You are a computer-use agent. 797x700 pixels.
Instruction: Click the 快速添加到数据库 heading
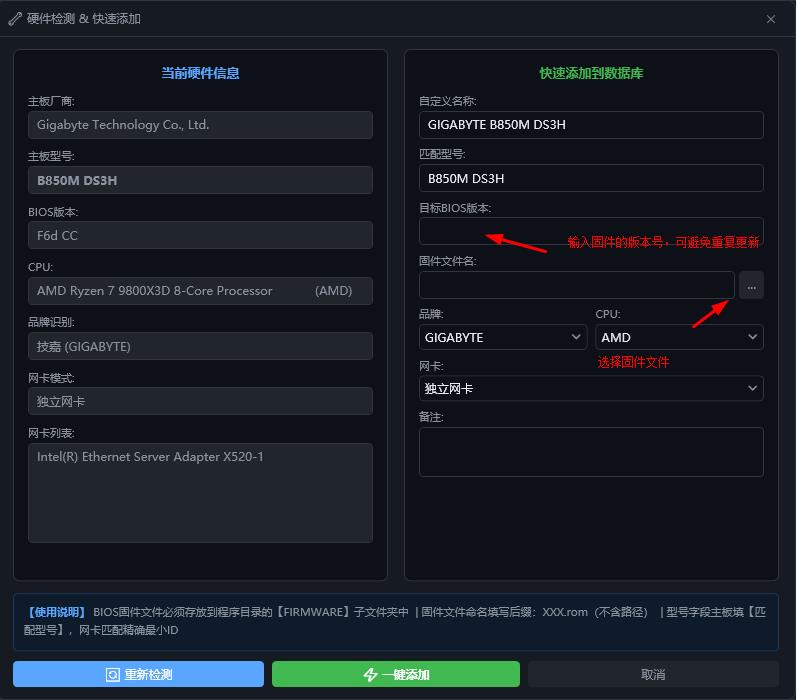click(x=591, y=73)
